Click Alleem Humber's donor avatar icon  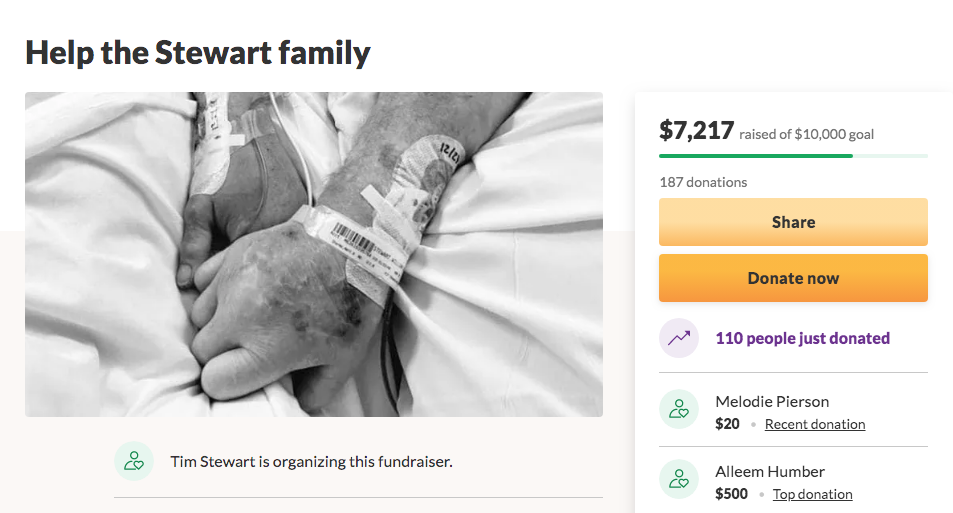tap(679, 479)
